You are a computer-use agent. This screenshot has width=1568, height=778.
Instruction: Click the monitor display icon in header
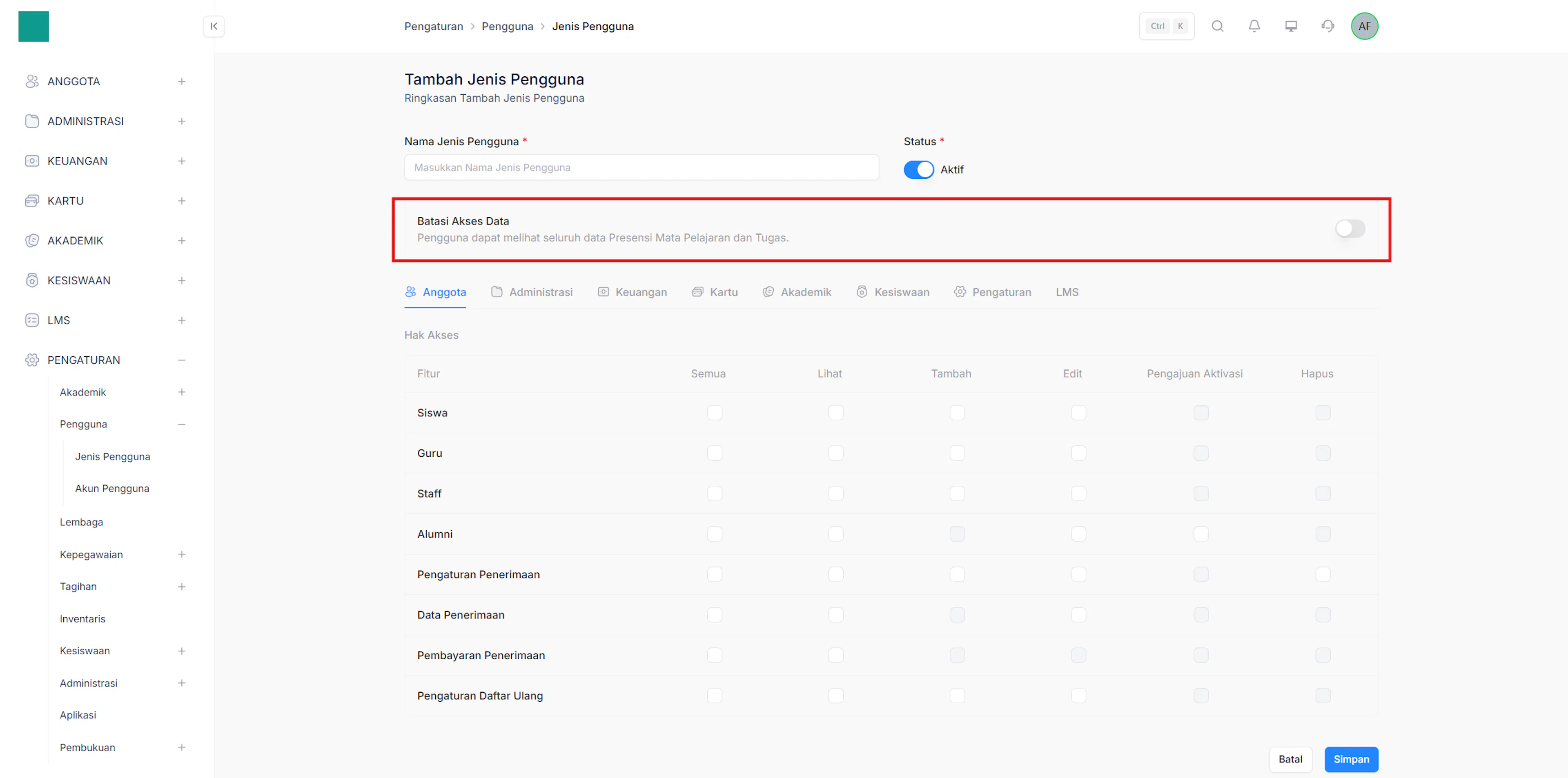tap(1290, 26)
